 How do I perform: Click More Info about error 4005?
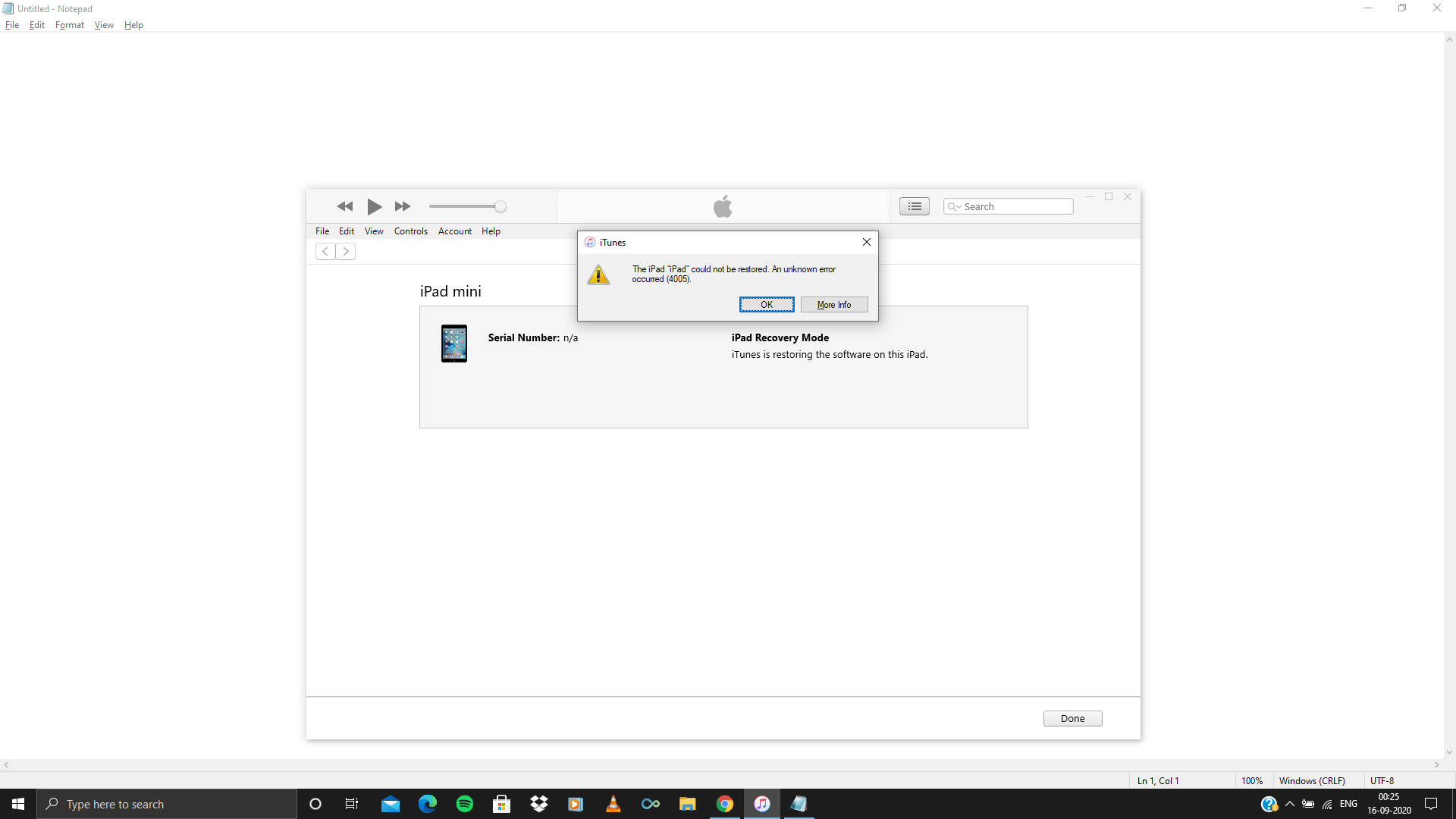click(834, 304)
